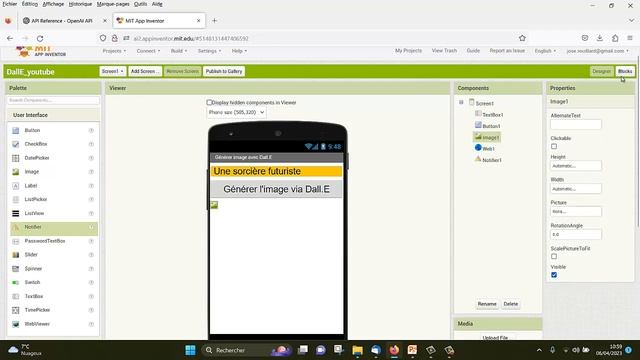Click image placeholder in phone viewer
640x360 pixels.
click(x=214, y=205)
